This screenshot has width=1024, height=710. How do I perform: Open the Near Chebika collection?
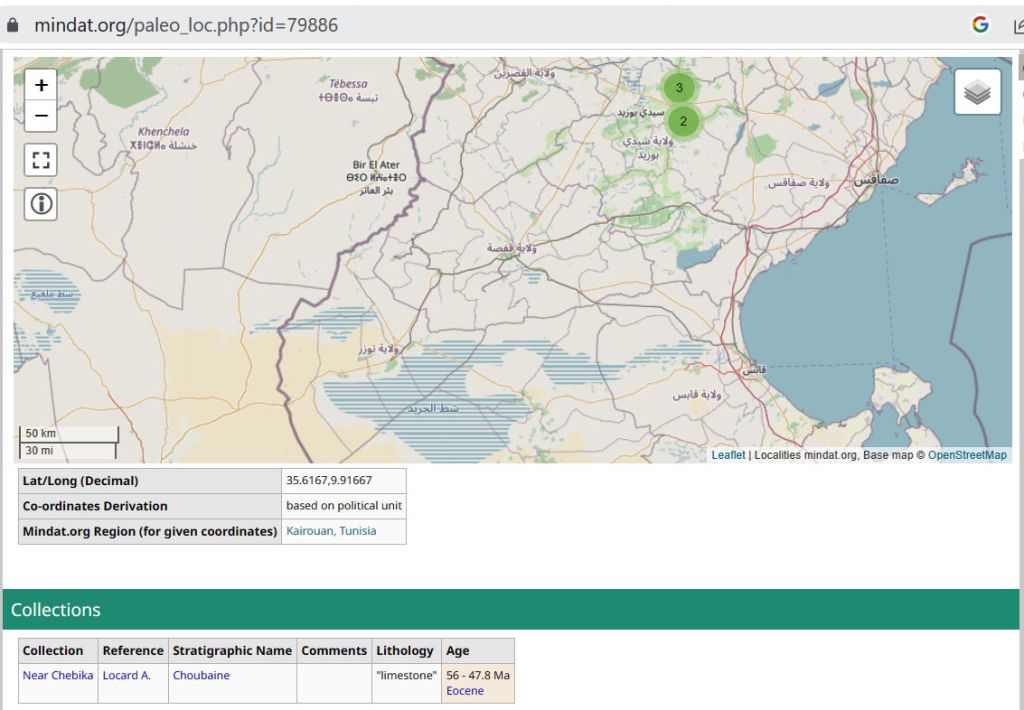pos(58,675)
